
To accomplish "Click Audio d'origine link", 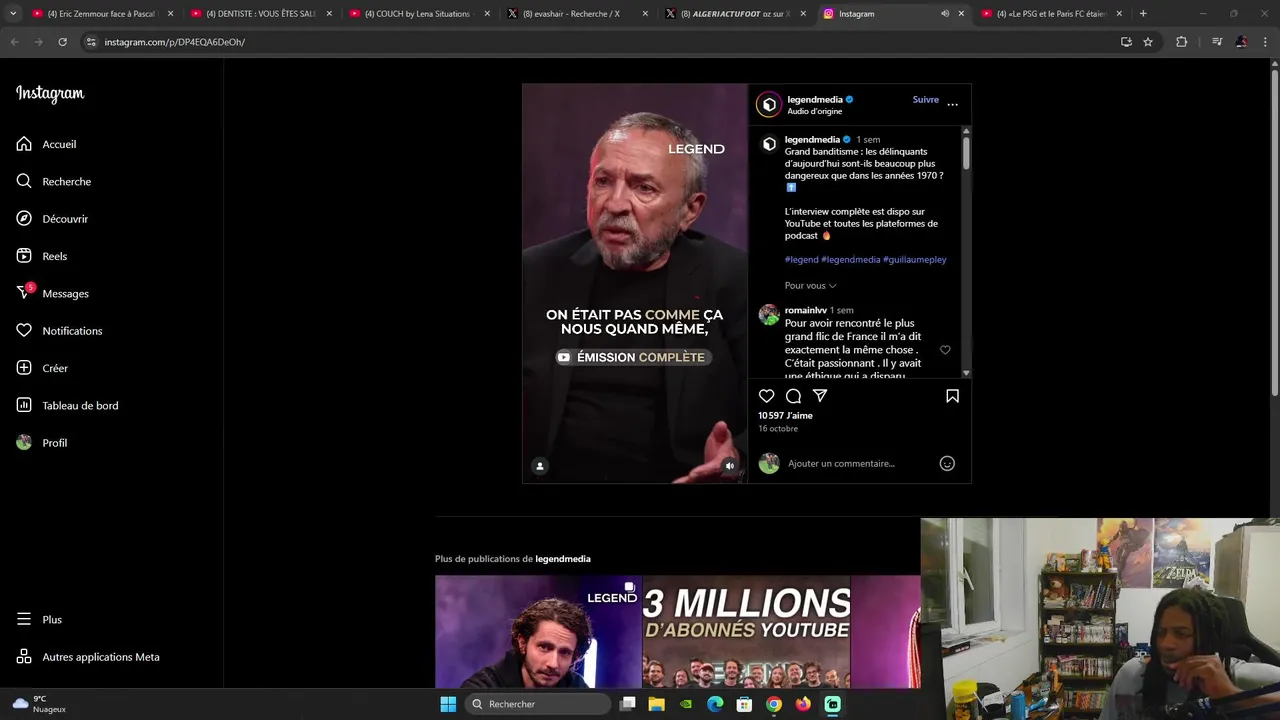I will (815, 112).
